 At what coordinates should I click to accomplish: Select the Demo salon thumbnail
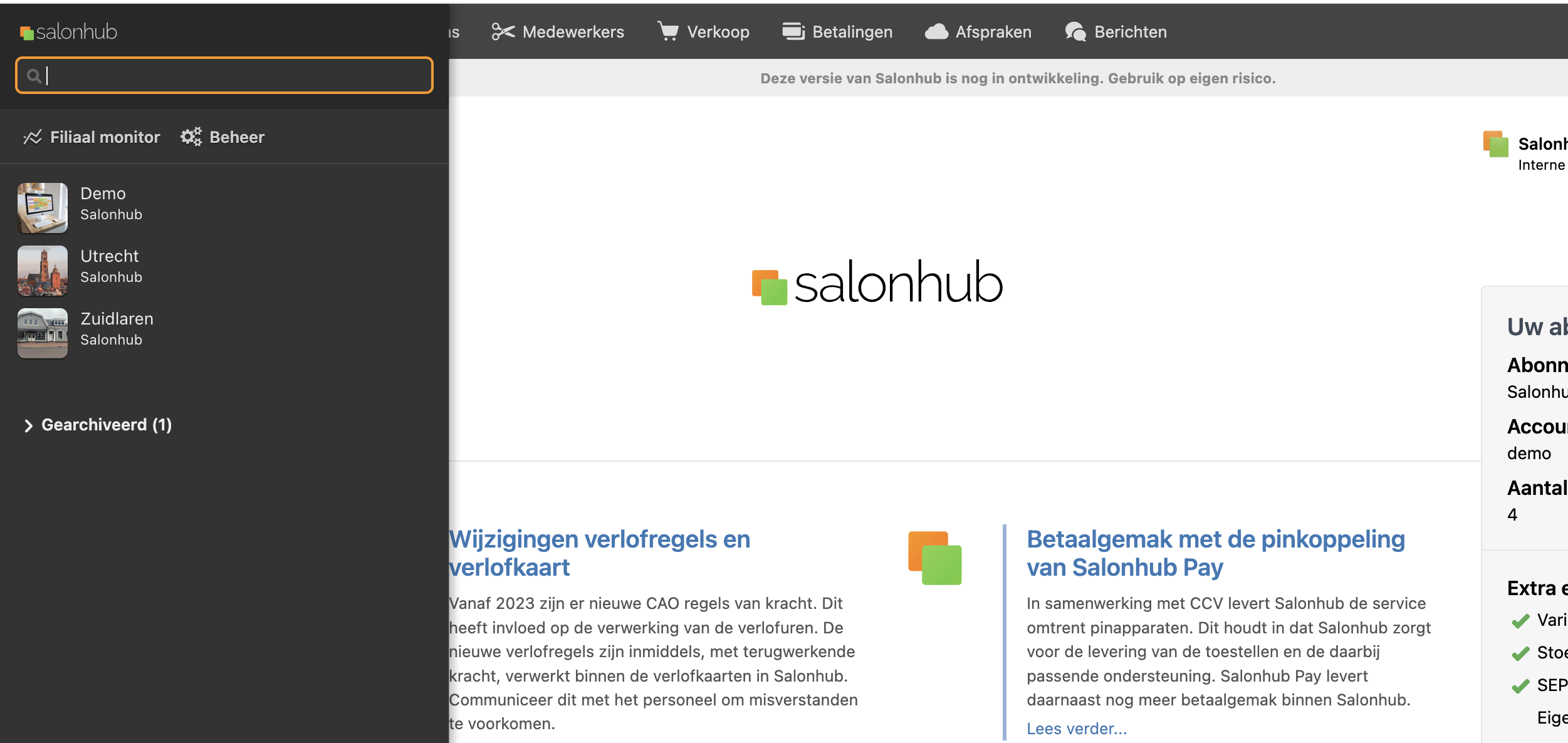pos(43,208)
